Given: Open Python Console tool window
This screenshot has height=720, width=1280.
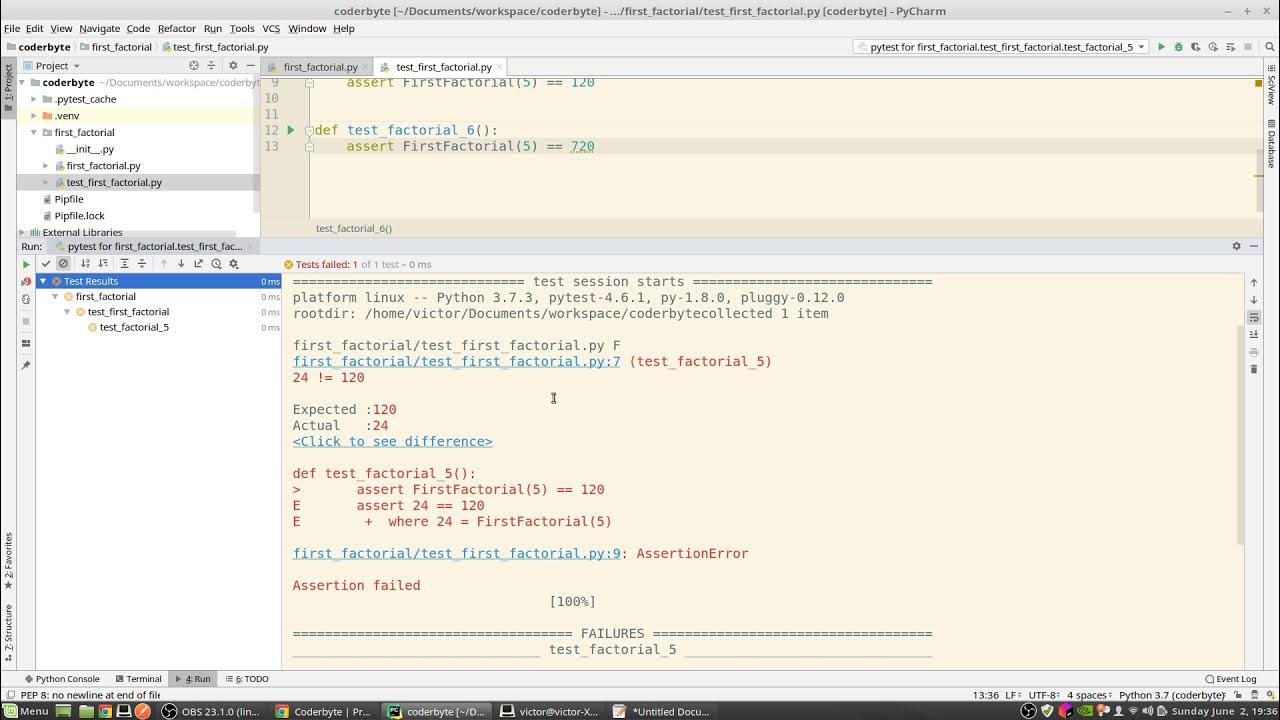Looking at the screenshot, I should 62,679.
